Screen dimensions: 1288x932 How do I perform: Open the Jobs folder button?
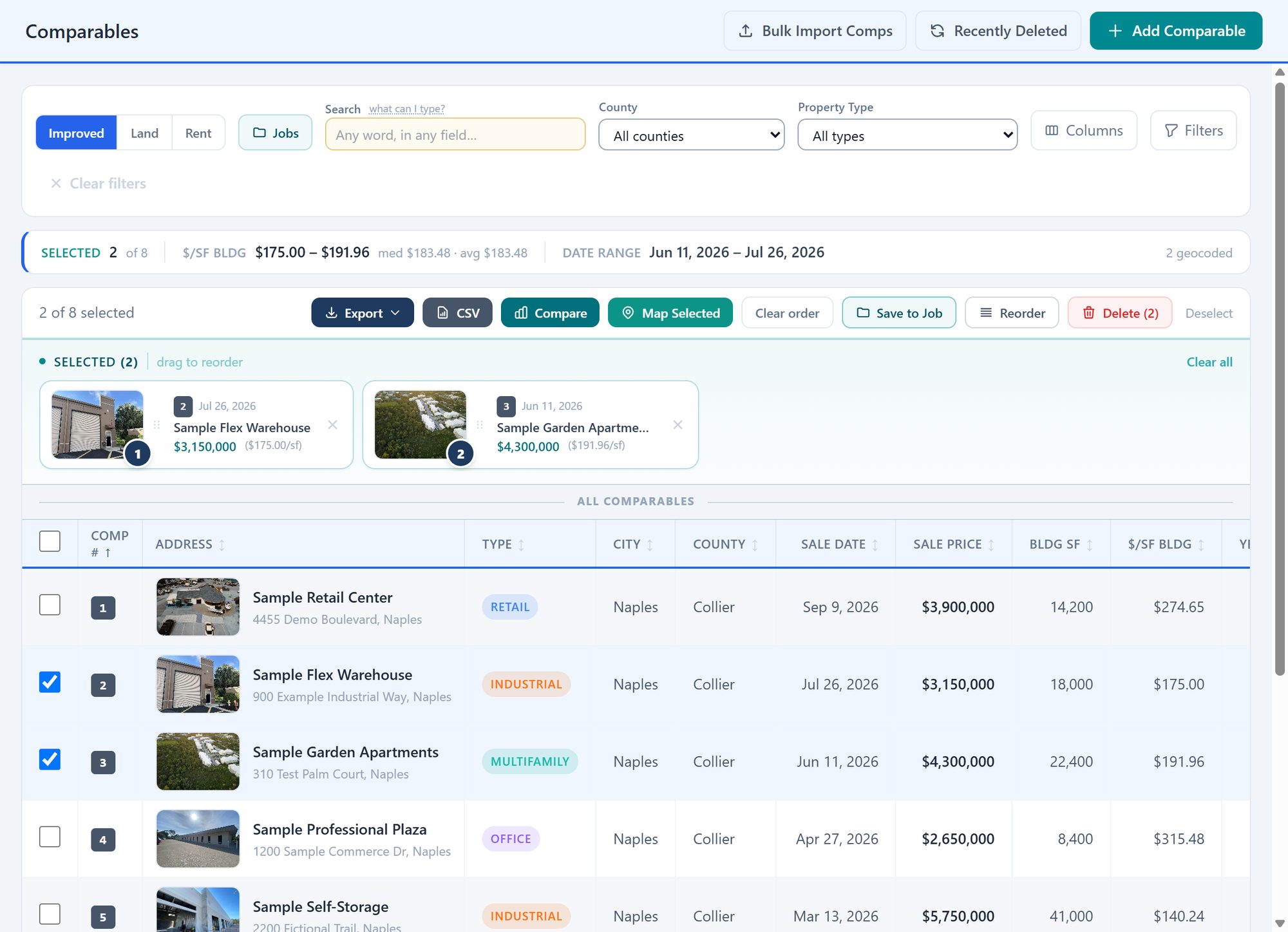[x=275, y=133]
